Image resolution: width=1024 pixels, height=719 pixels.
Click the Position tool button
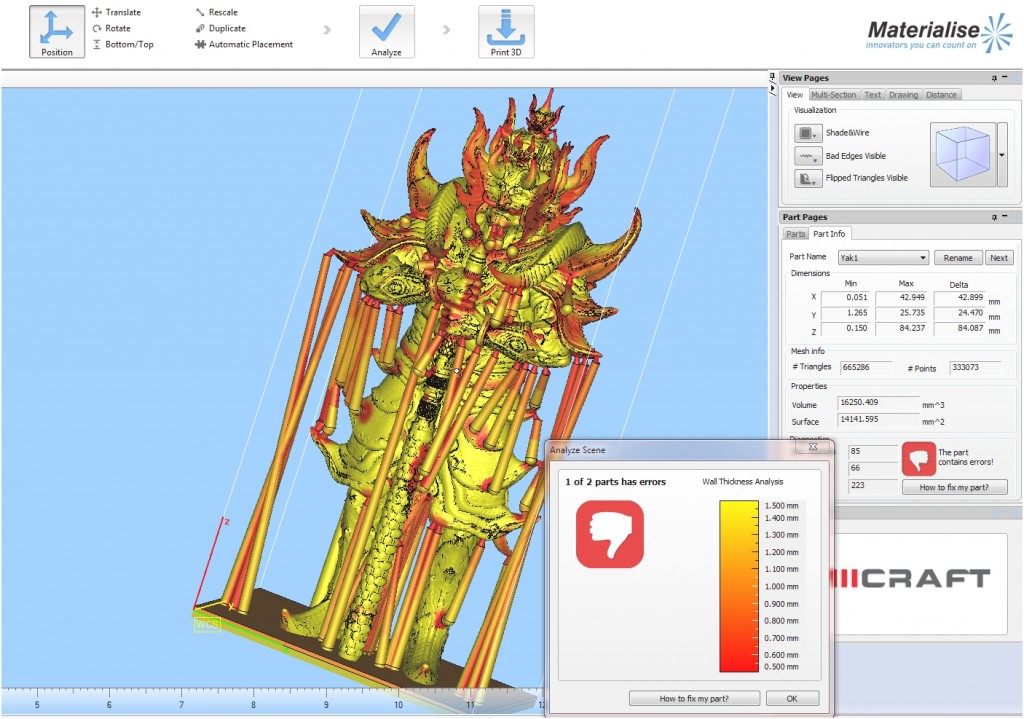tap(57, 31)
